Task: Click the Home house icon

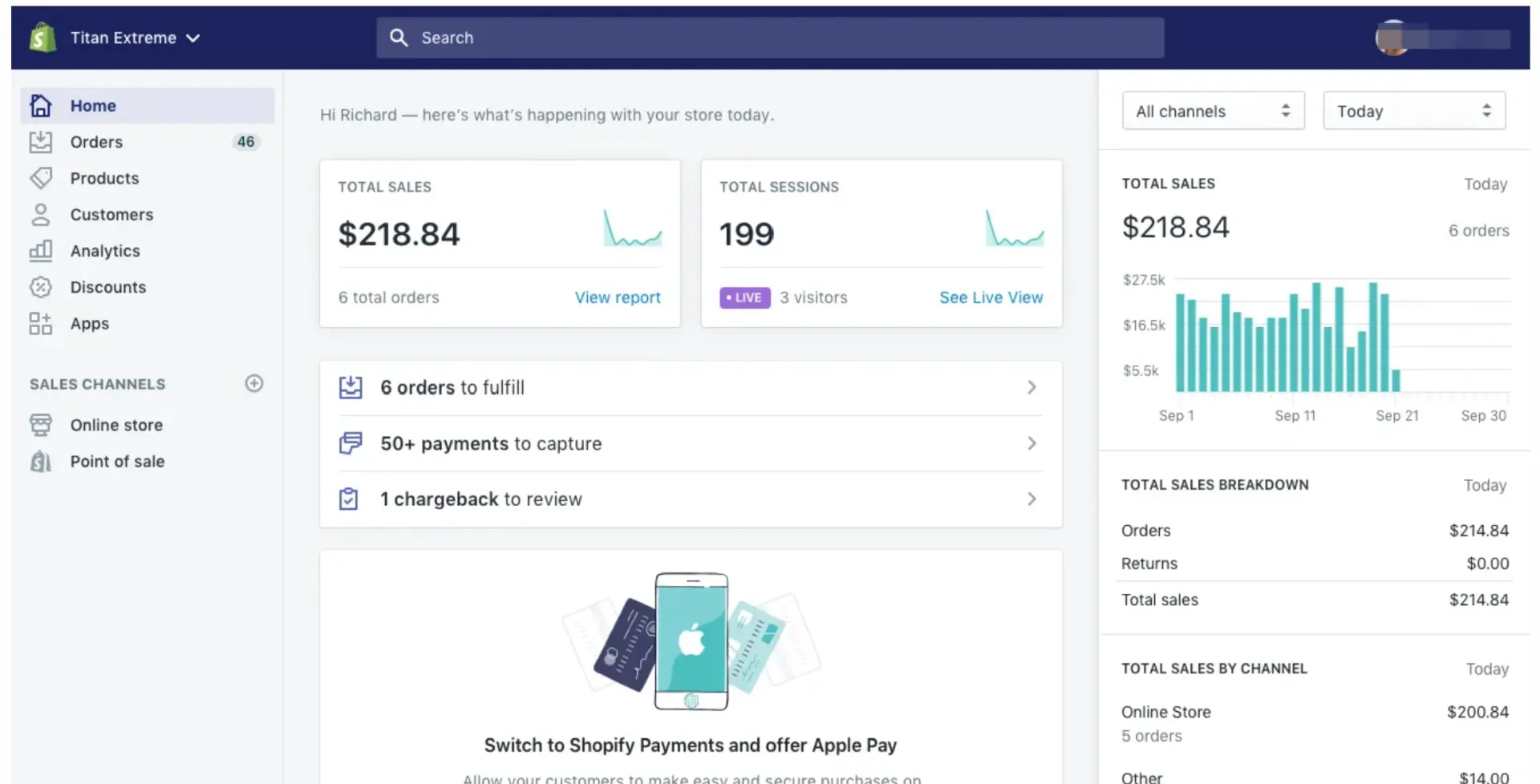Action: click(41, 105)
